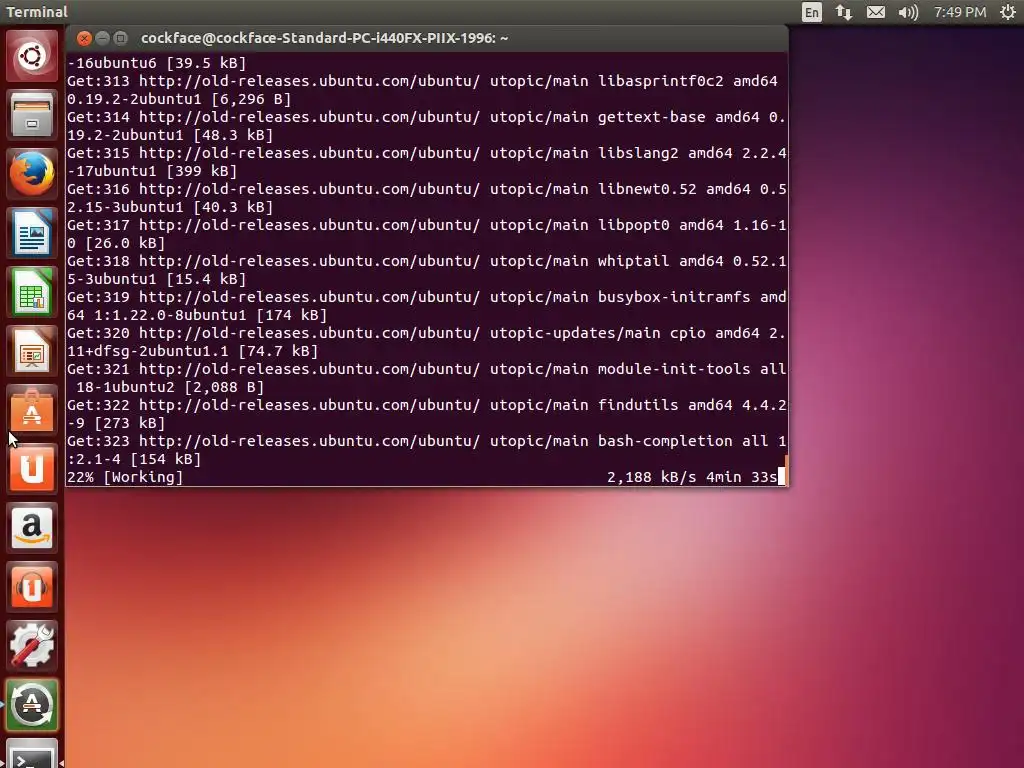Image resolution: width=1024 pixels, height=768 pixels.
Task: Open LibreOffice Writer from launcher
Action: pyautogui.click(x=31, y=232)
